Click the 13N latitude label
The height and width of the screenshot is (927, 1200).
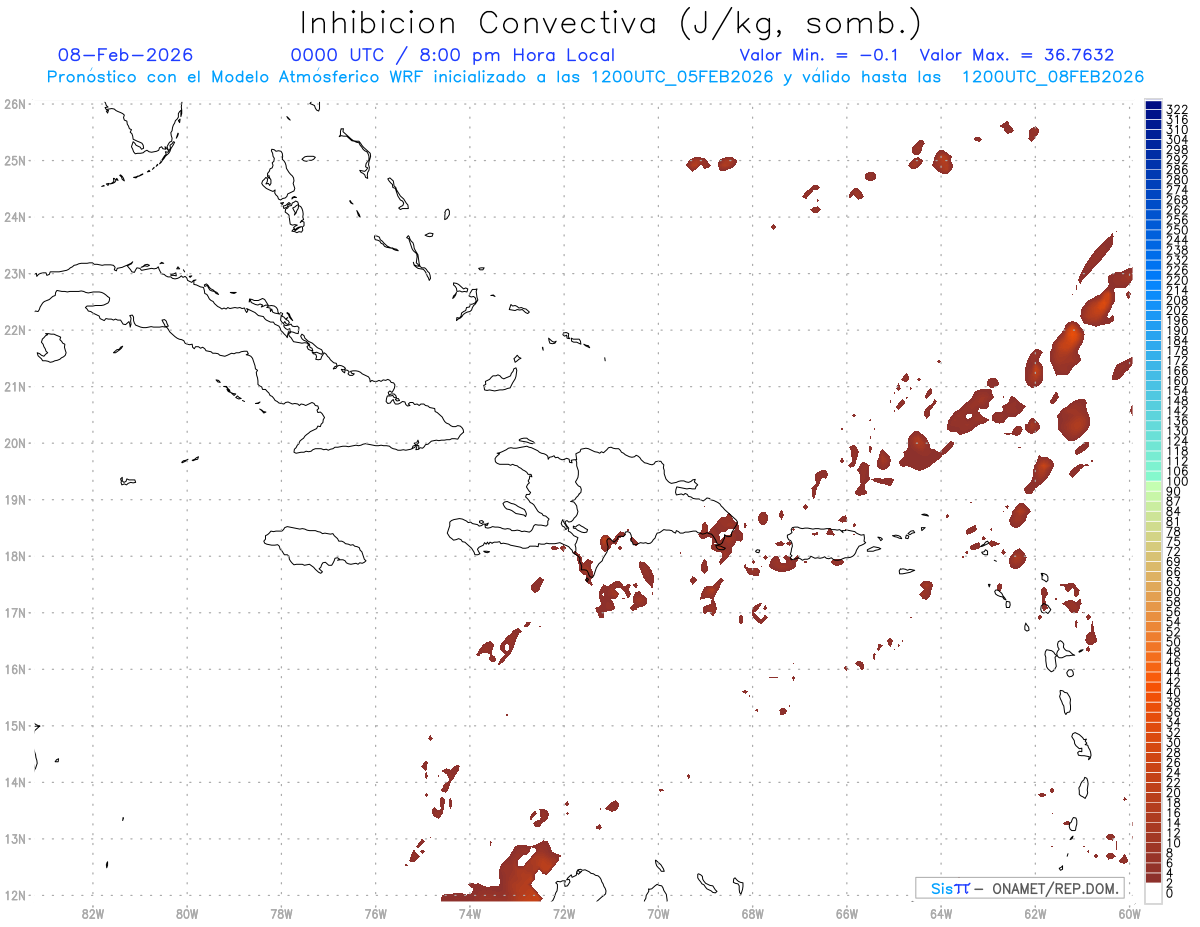click(x=15, y=839)
